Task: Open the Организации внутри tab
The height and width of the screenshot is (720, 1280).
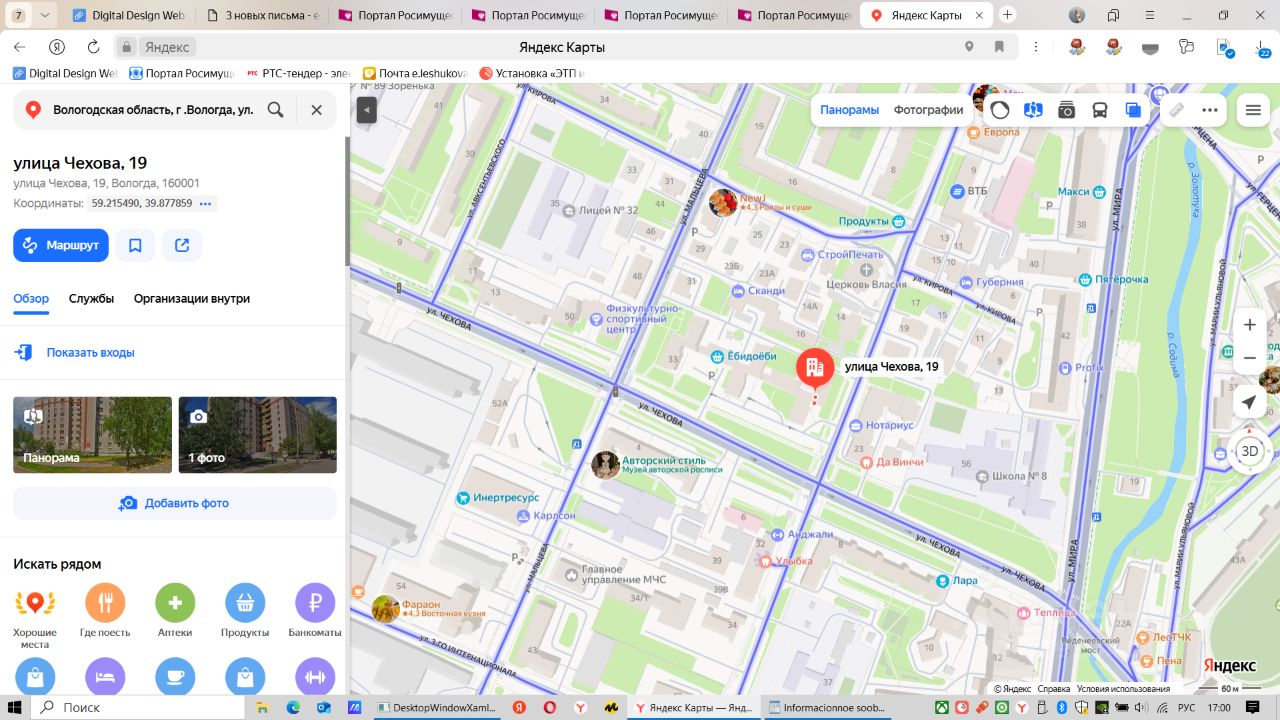Action: click(x=192, y=298)
